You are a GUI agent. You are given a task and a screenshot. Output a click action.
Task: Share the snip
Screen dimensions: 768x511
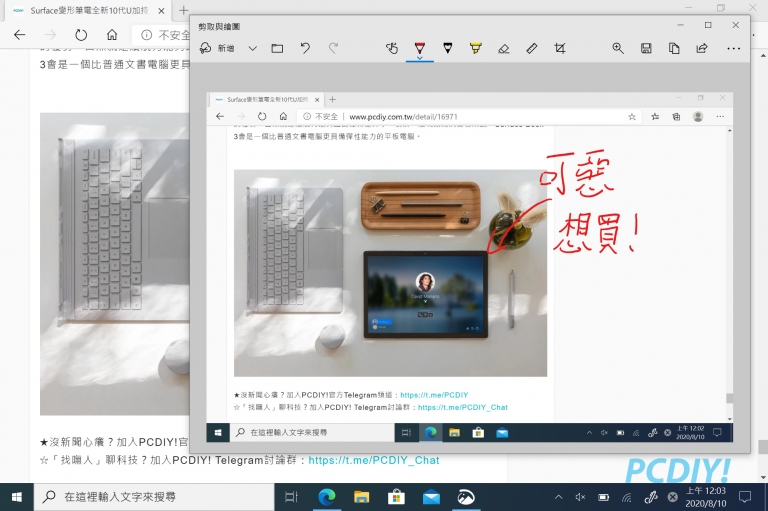pyautogui.click(x=702, y=48)
